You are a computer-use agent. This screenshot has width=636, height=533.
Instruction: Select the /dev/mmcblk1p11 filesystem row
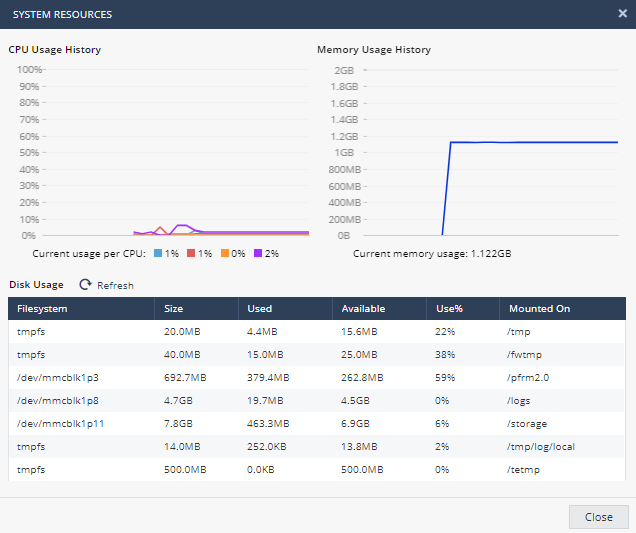click(x=60, y=425)
